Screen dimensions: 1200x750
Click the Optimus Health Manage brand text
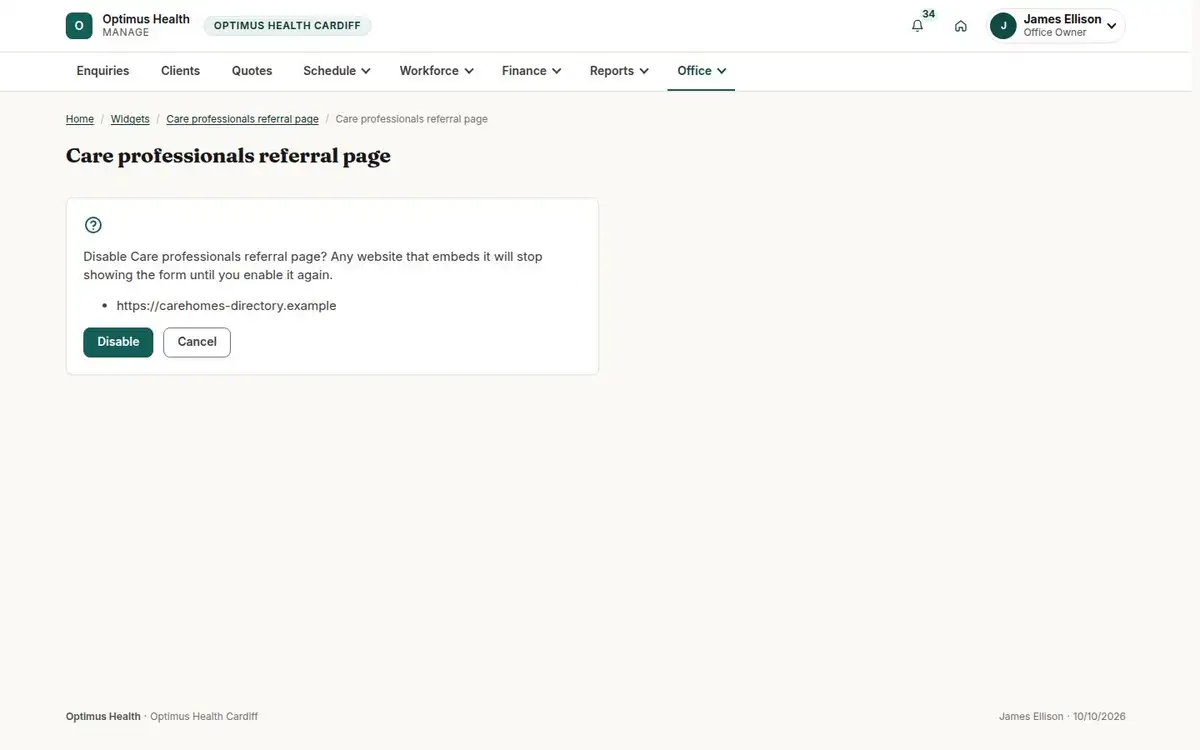tap(146, 26)
